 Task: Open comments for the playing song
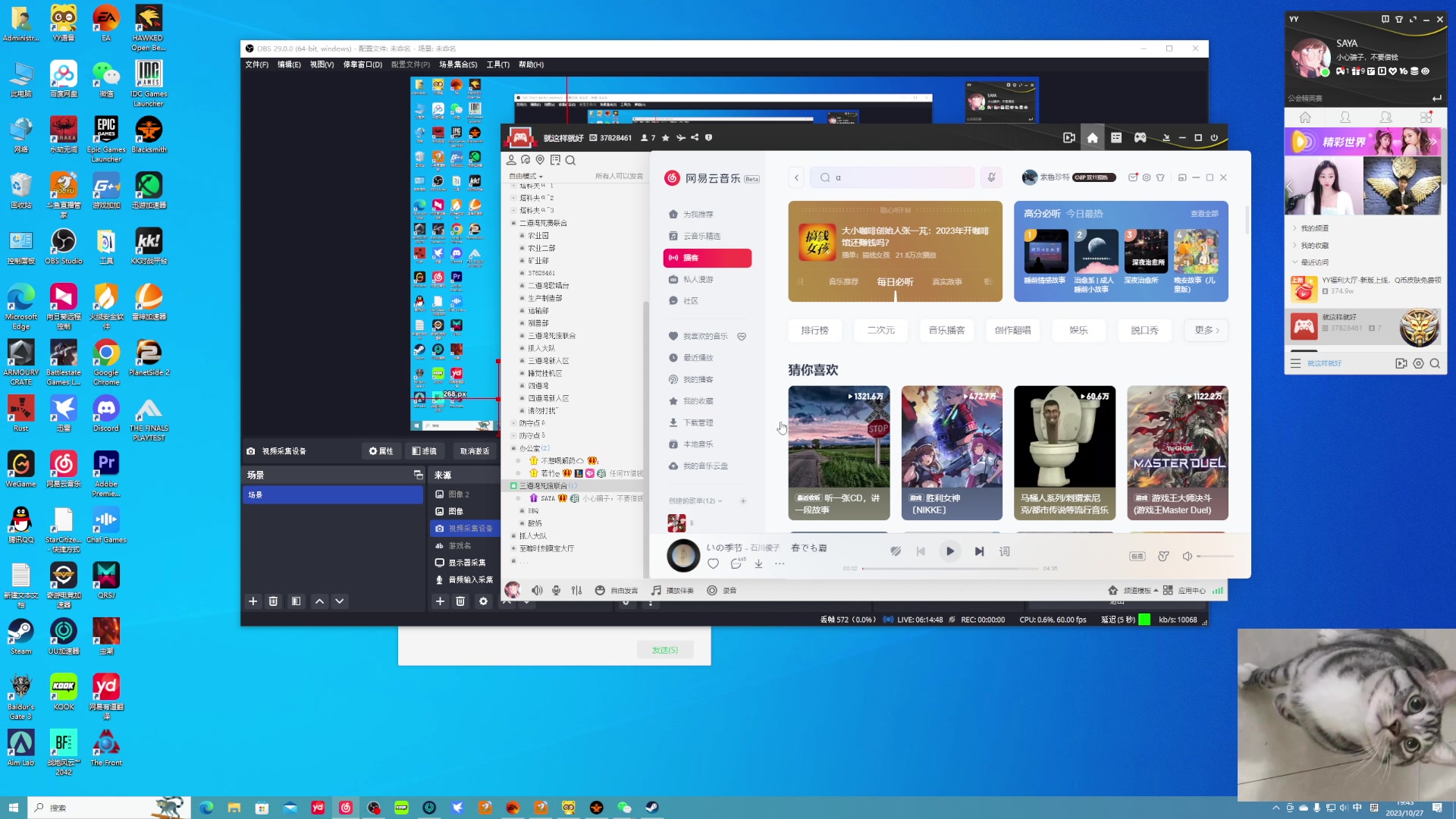coord(736,563)
